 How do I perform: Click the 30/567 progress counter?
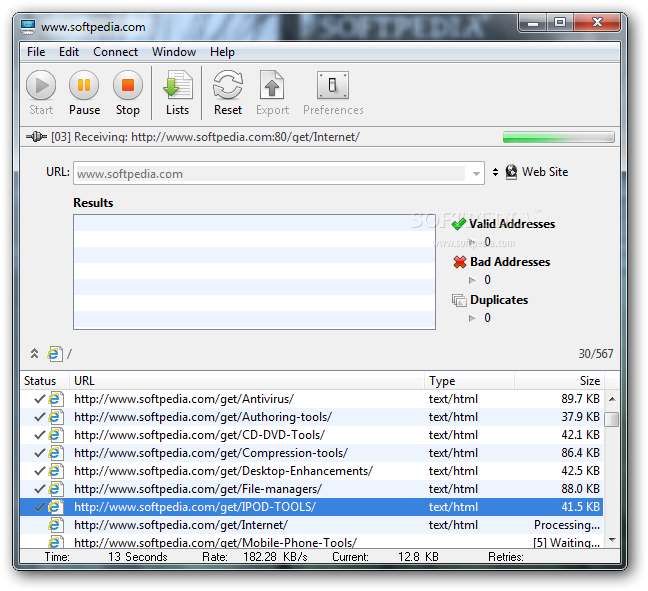click(x=596, y=354)
